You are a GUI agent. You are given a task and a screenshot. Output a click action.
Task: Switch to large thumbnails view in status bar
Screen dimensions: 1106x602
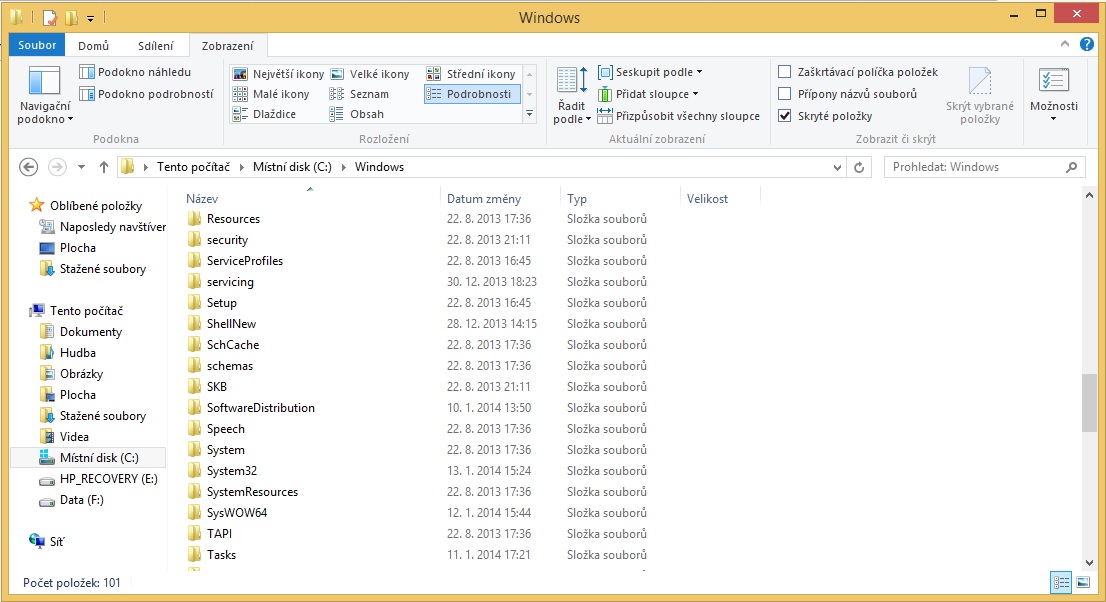pyautogui.click(x=1083, y=582)
